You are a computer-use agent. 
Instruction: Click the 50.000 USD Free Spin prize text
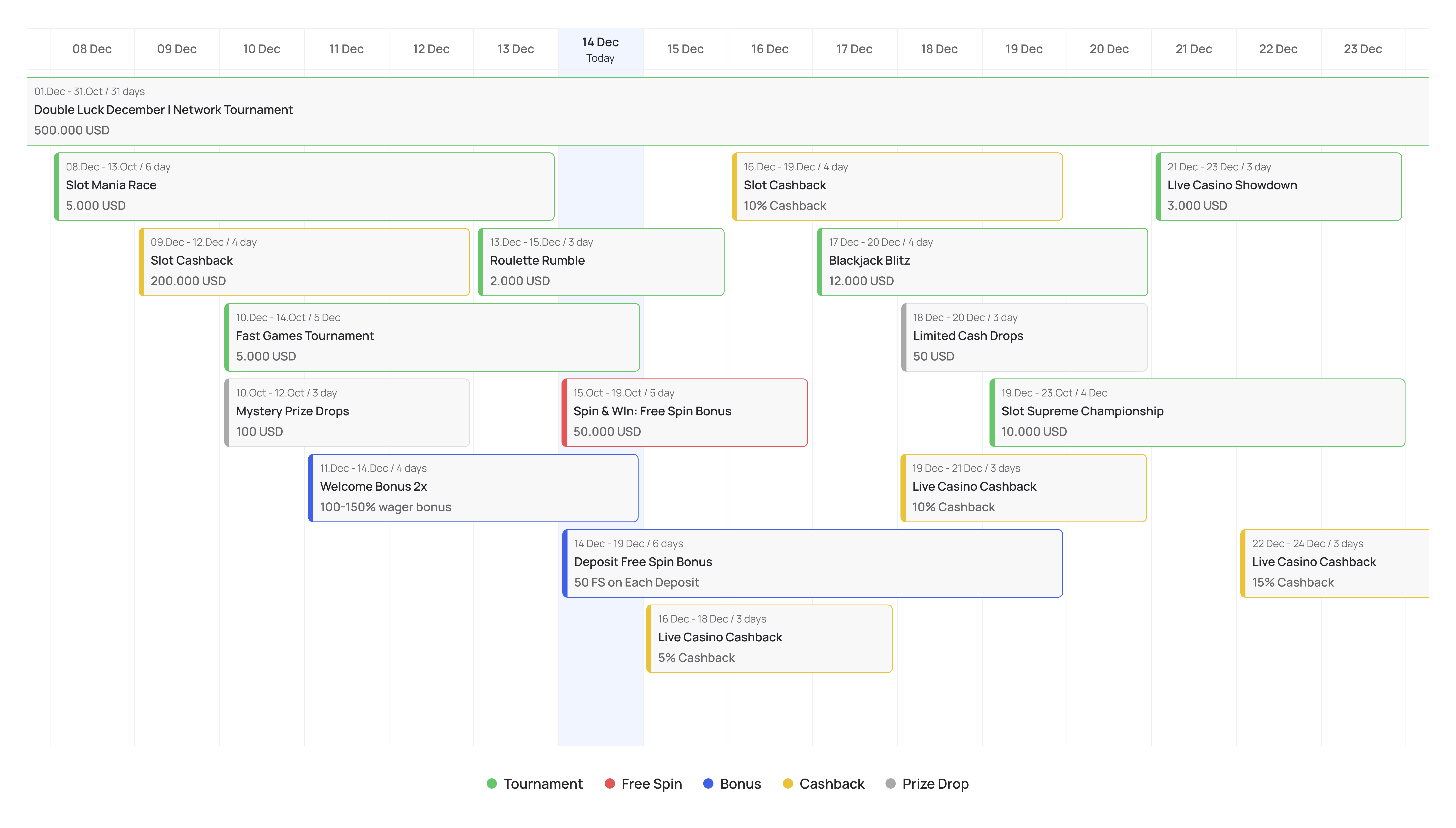(x=607, y=432)
